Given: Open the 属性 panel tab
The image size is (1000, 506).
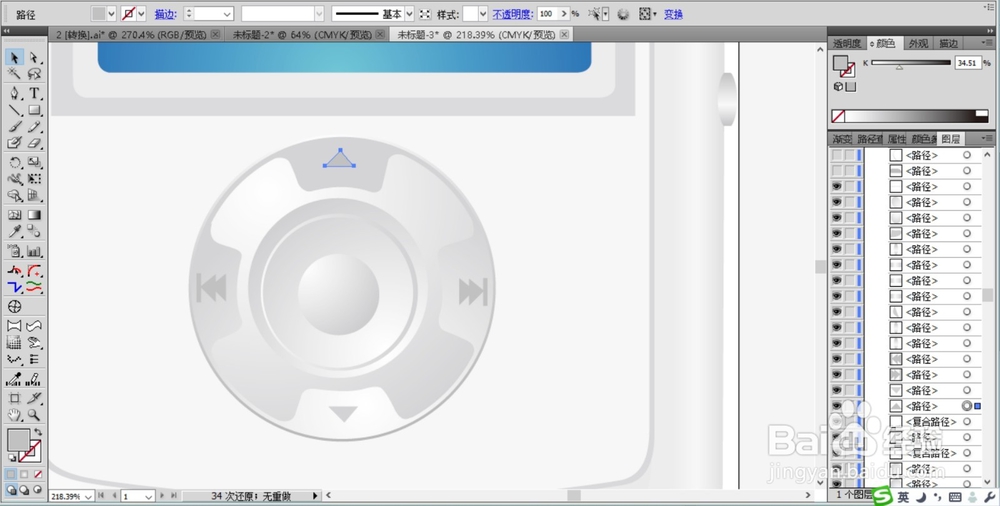Looking at the screenshot, I should pyautogui.click(x=896, y=138).
